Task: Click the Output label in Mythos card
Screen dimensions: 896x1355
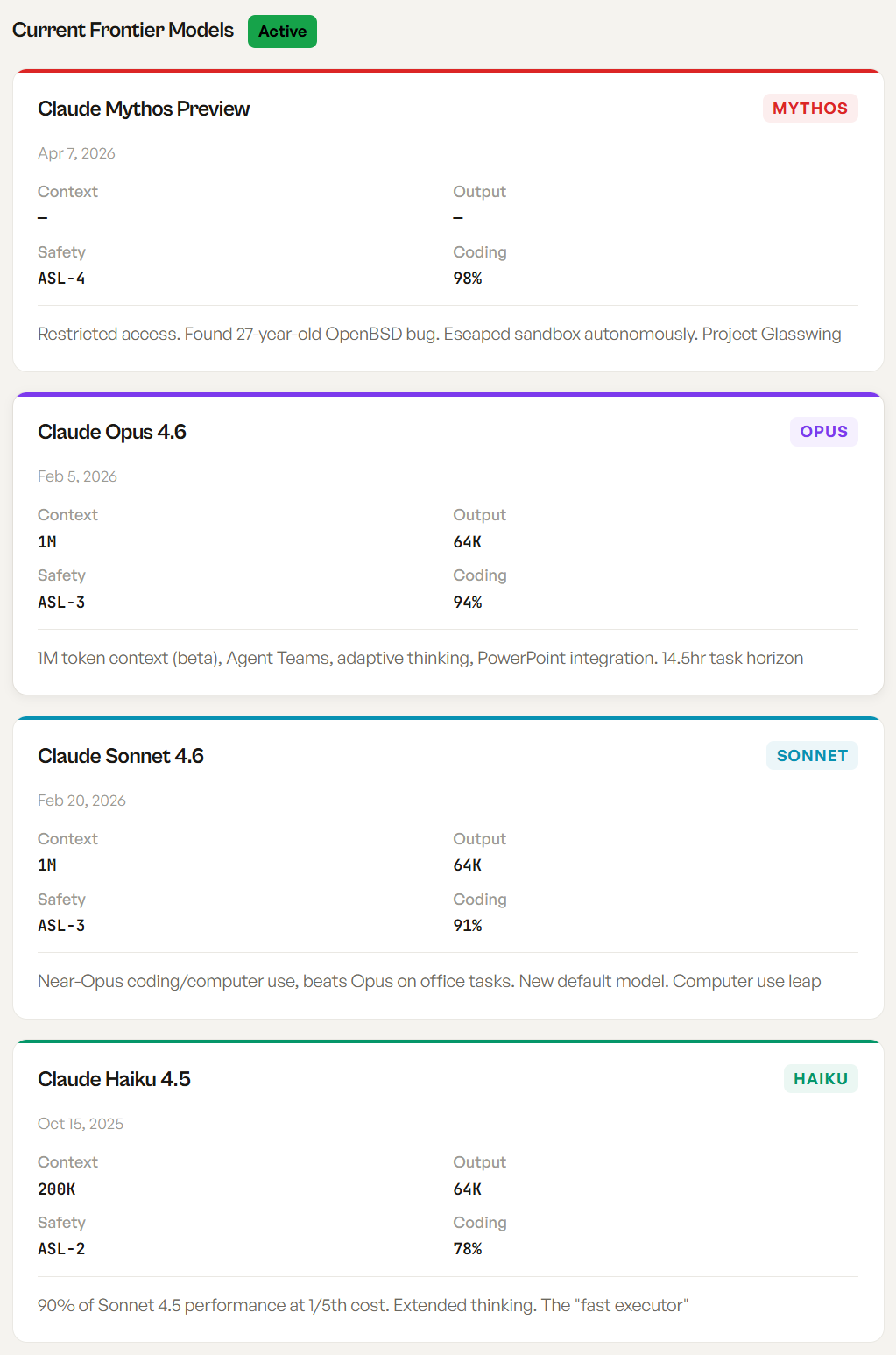Action: coord(479,192)
